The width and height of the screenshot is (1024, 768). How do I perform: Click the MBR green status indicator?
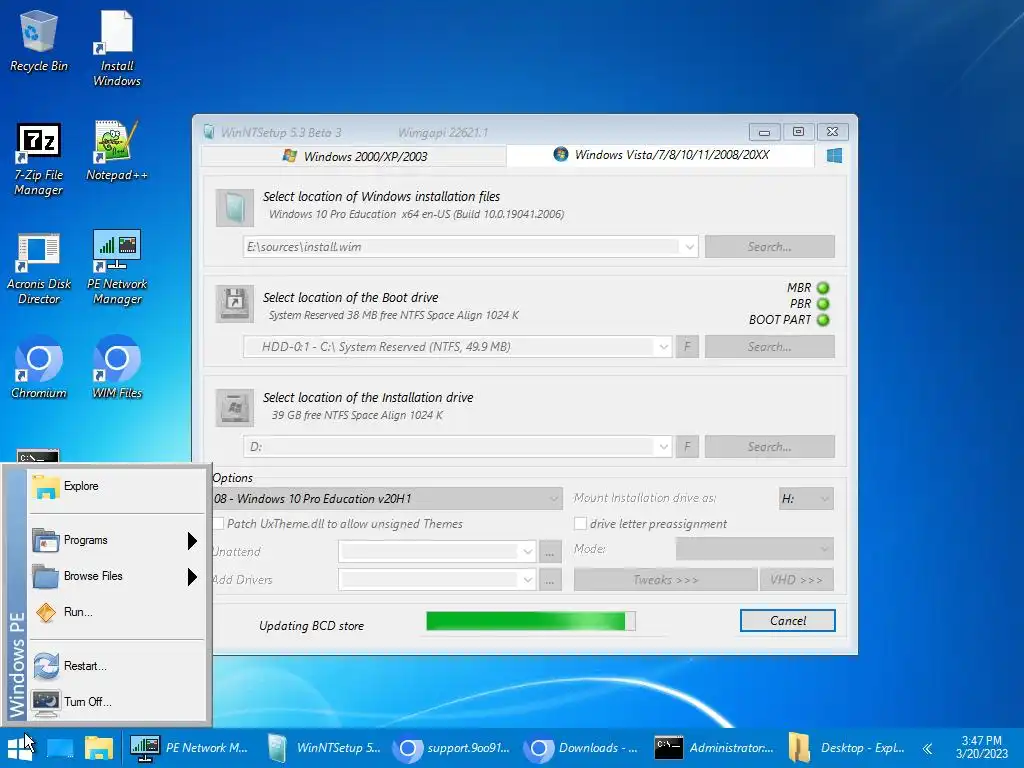823,287
